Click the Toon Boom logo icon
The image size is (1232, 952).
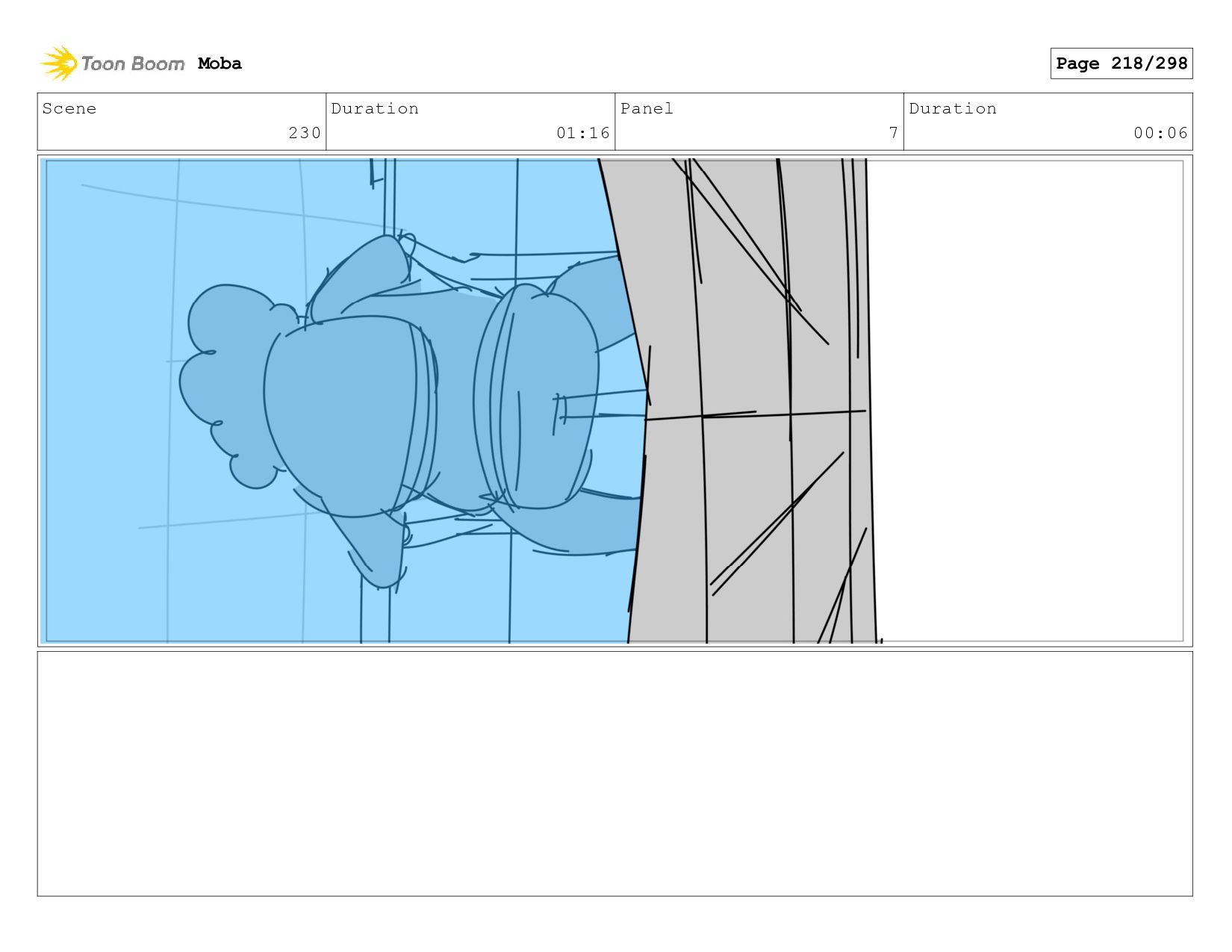tap(59, 63)
